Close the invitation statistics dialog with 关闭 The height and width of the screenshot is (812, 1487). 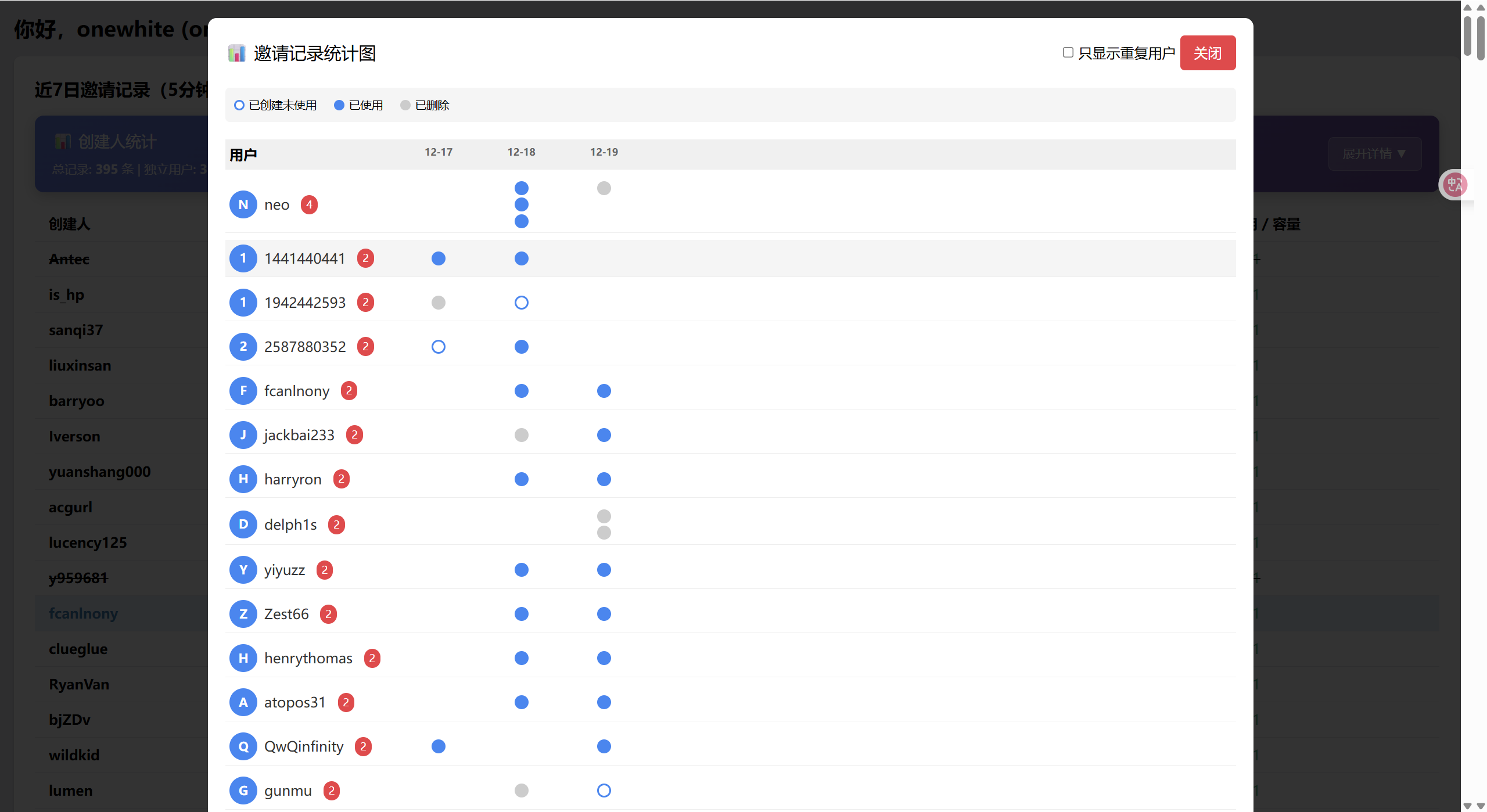click(x=1208, y=53)
